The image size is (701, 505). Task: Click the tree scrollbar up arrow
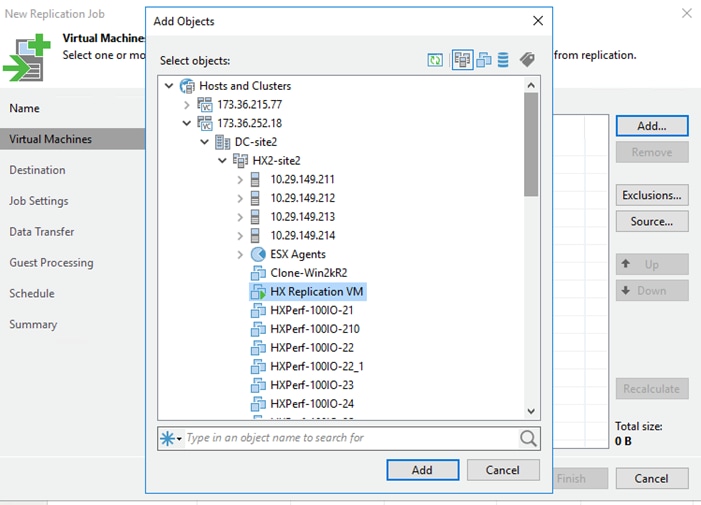pyautogui.click(x=531, y=85)
